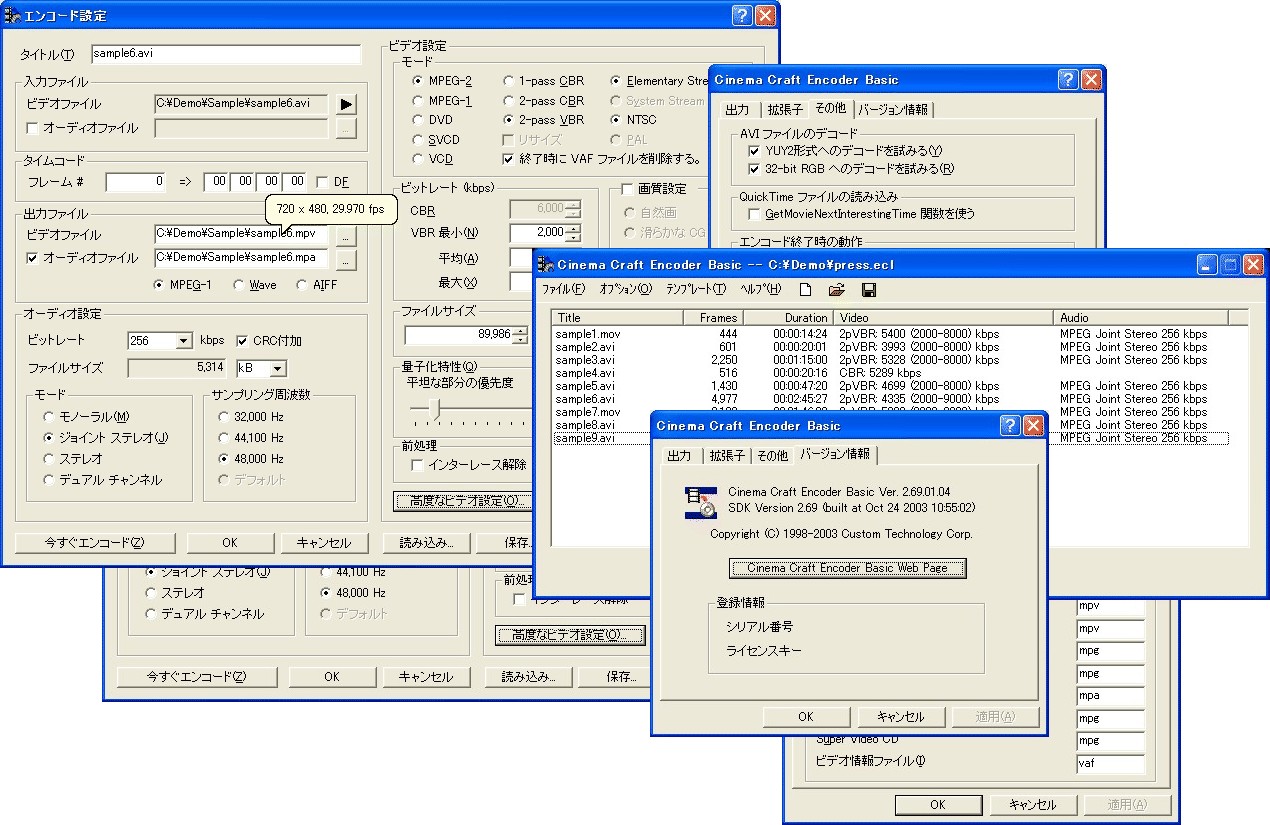Image resolution: width=1270 pixels, height=825 pixels.
Task: Open the audio bitrate 256 dropdown
Action: tap(184, 341)
